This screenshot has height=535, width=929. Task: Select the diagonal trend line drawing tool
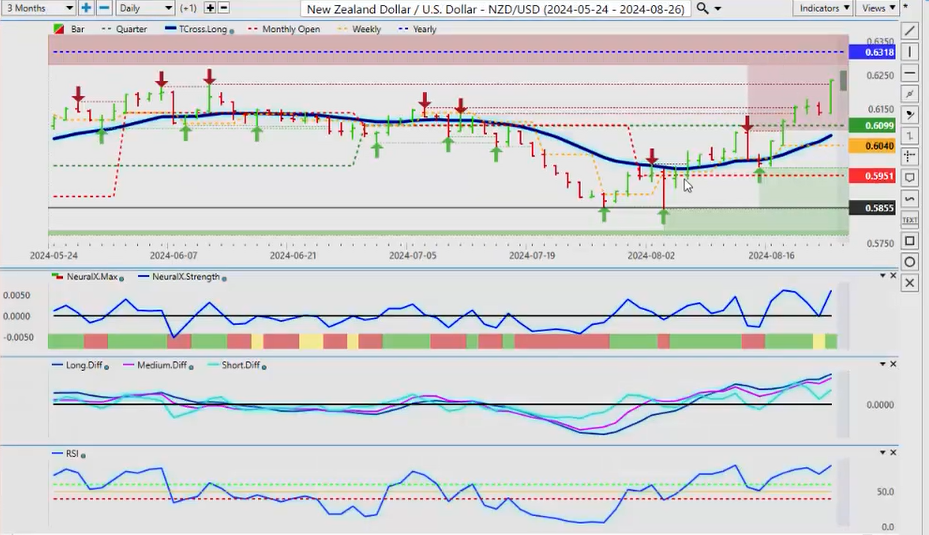click(x=909, y=31)
